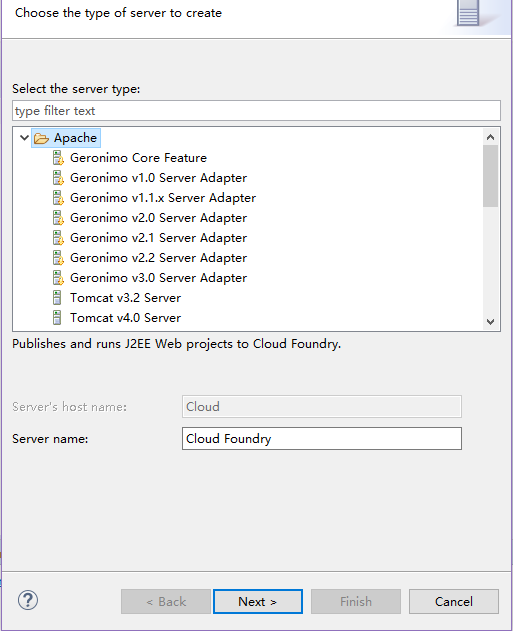513x631 pixels.
Task: Click the Geronimo Core Feature server icon
Action: (58, 158)
